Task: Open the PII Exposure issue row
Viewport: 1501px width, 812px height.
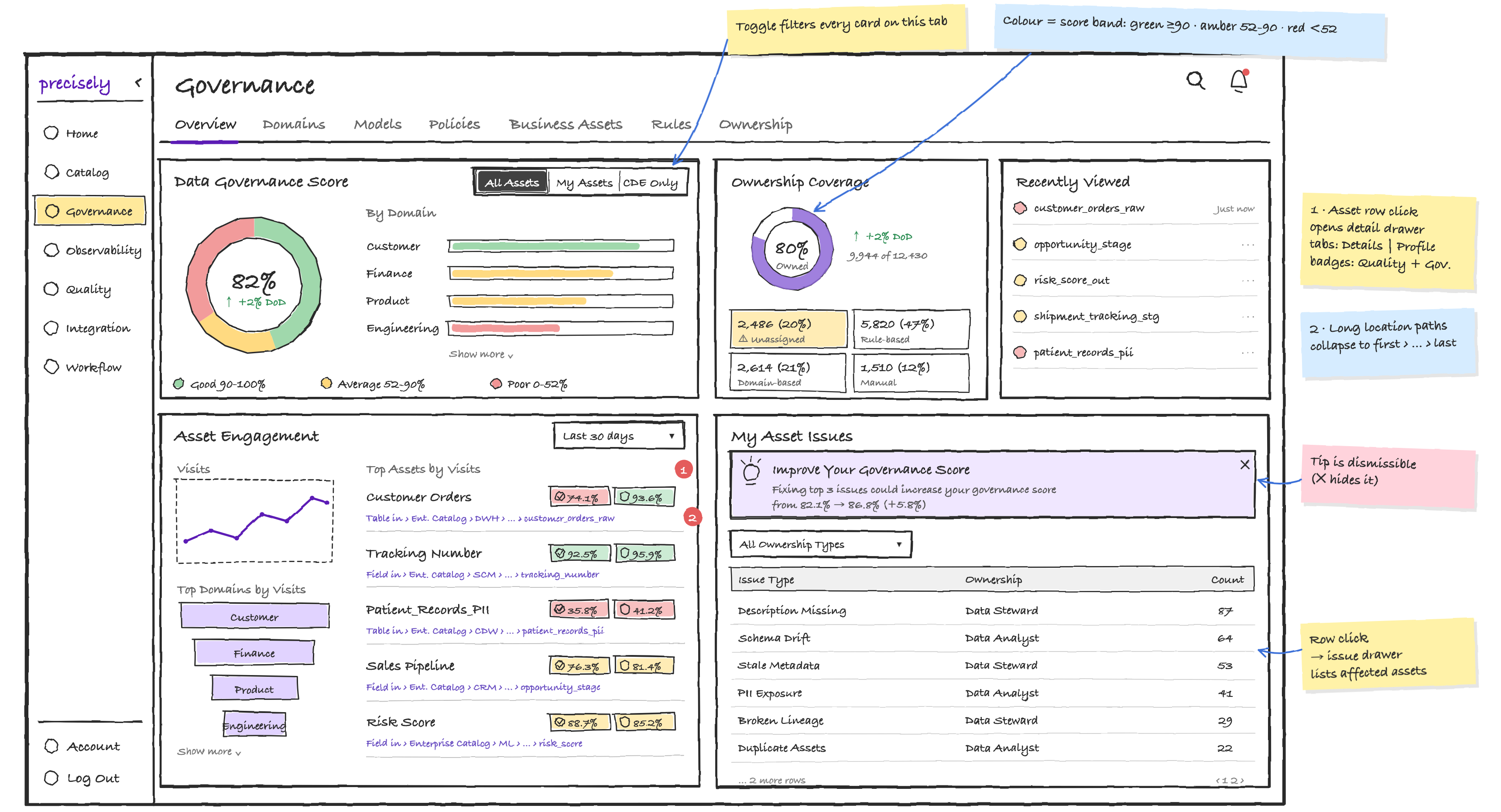Action: [992, 693]
